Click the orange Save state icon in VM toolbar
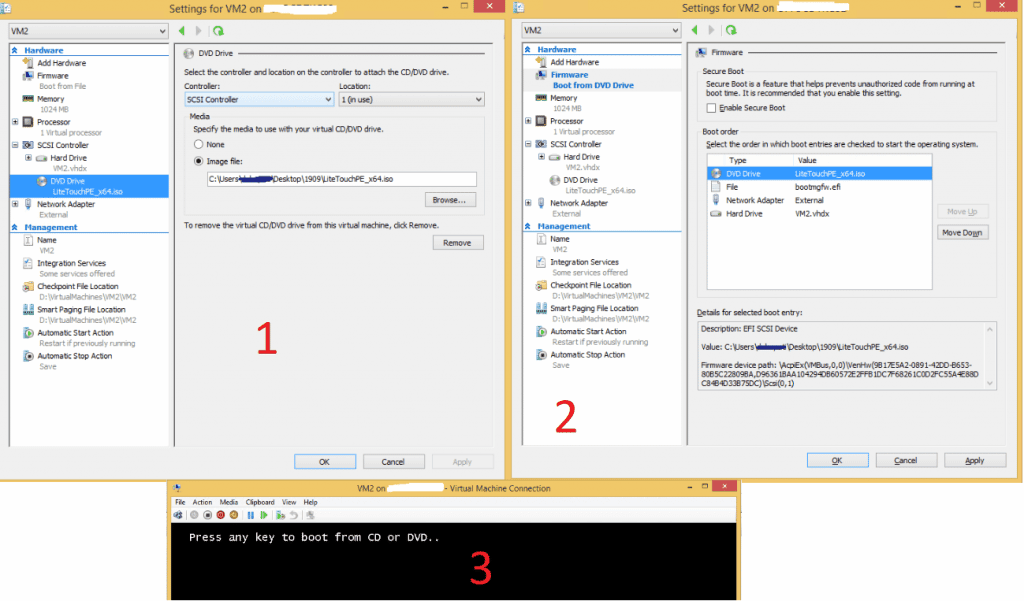1024x601 pixels. pyautogui.click(x=234, y=515)
